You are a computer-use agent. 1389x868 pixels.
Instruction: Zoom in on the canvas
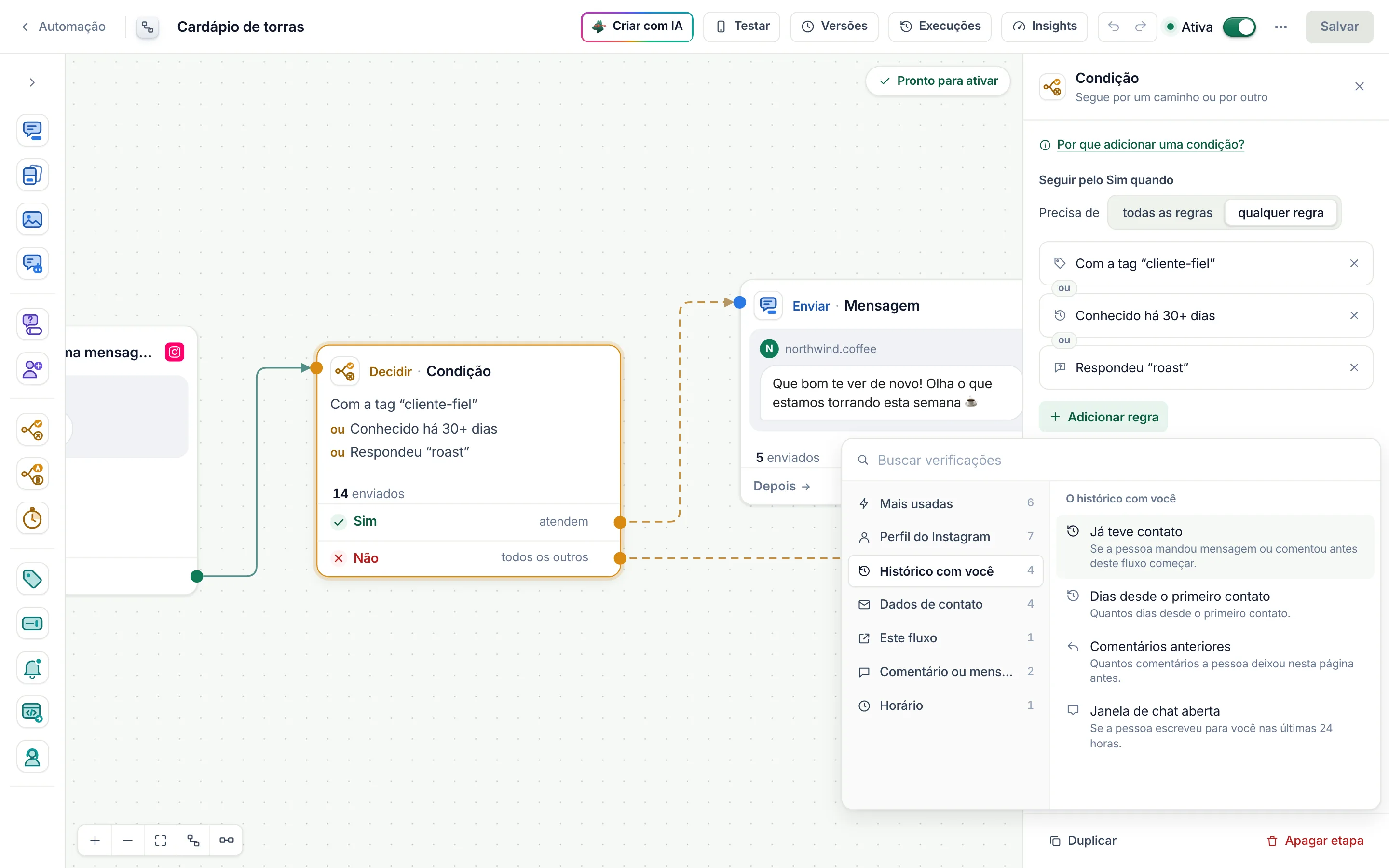[x=95, y=841]
